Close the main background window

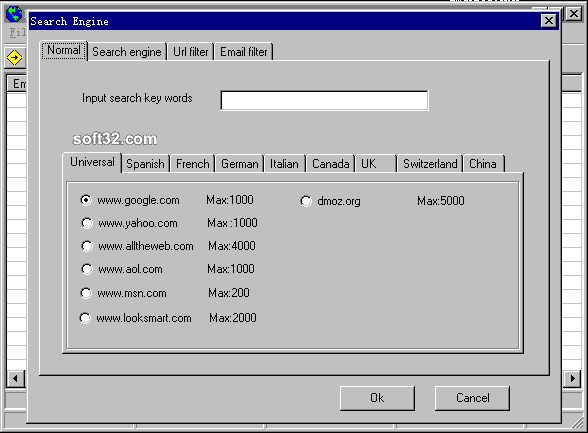[x=574, y=14]
